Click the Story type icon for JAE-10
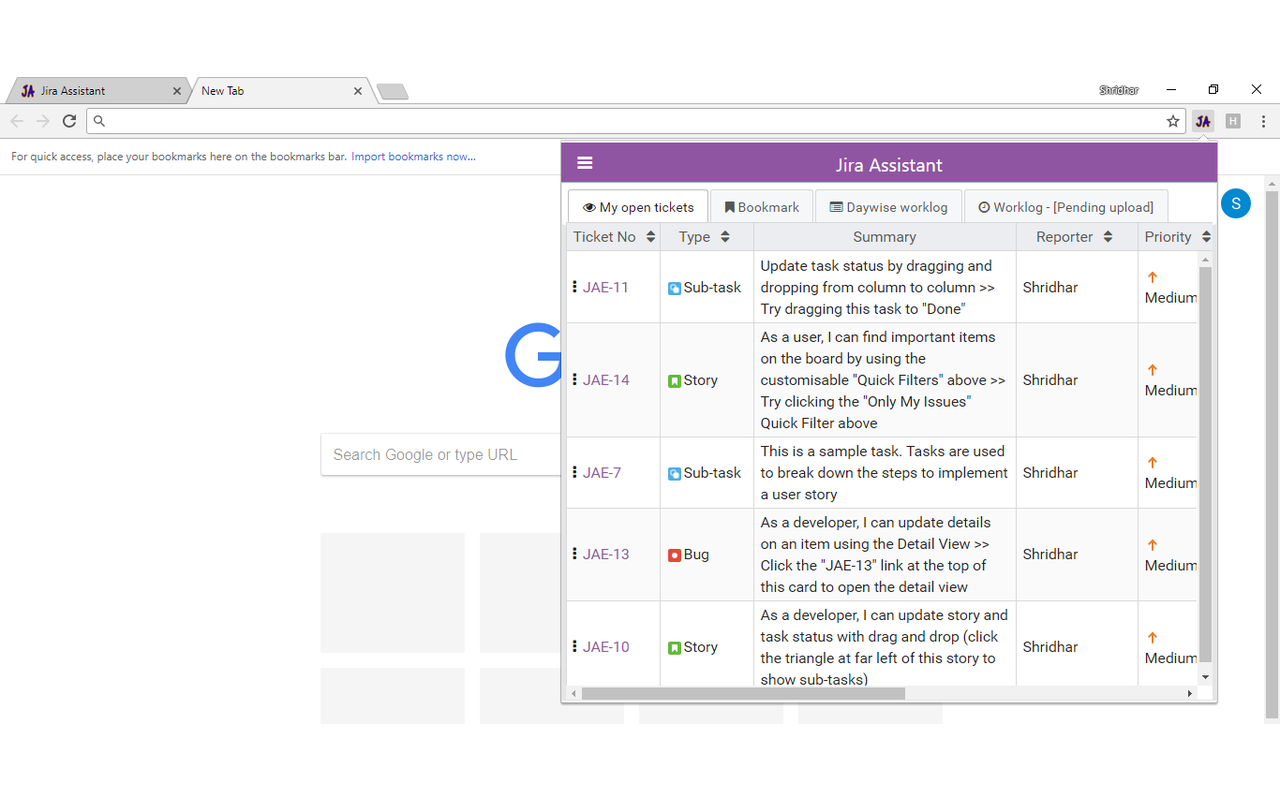 click(x=674, y=648)
